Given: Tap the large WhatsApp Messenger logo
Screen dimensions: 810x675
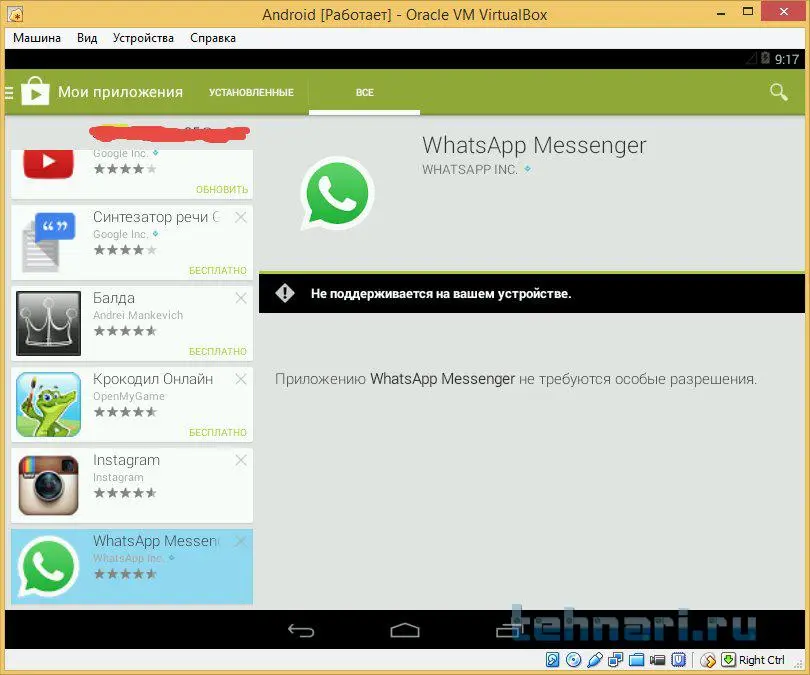Looking at the screenshot, I should (337, 193).
